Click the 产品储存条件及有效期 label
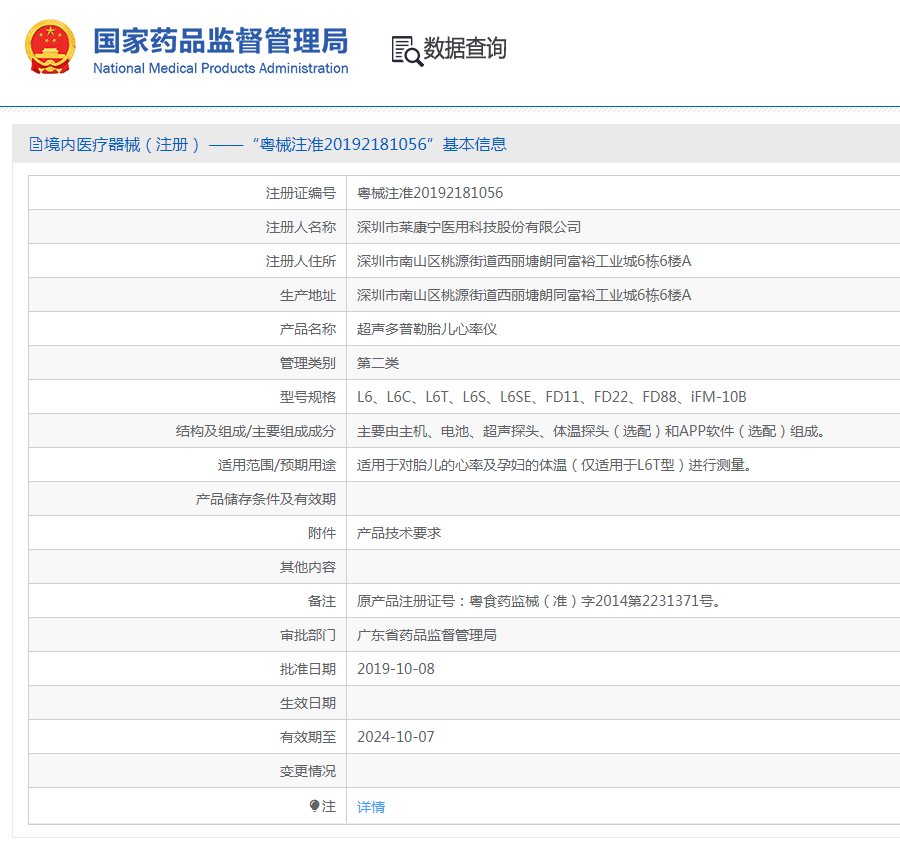Image resolution: width=900 pixels, height=850 pixels. (x=266, y=499)
